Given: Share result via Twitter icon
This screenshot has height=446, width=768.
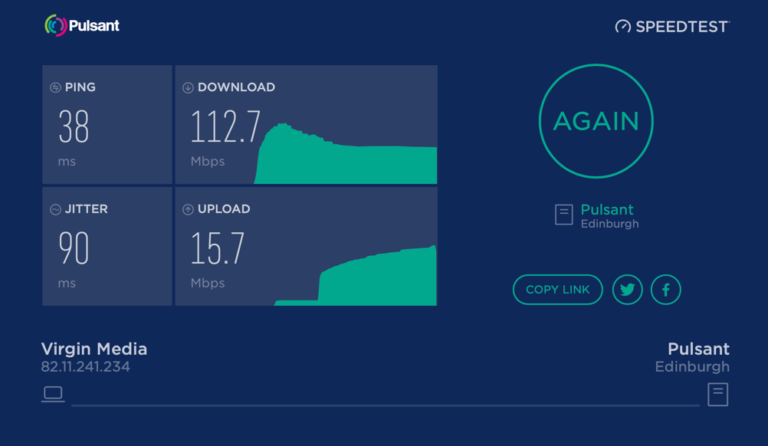Looking at the screenshot, I should tap(627, 289).
